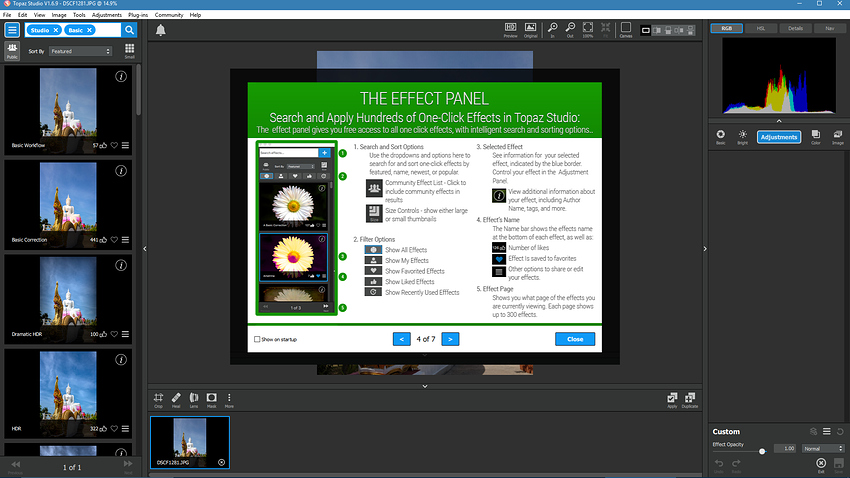Switch to the HSL tab
The width and height of the screenshot is (850, 478).
pyautogui.click(x=761, y=28)
